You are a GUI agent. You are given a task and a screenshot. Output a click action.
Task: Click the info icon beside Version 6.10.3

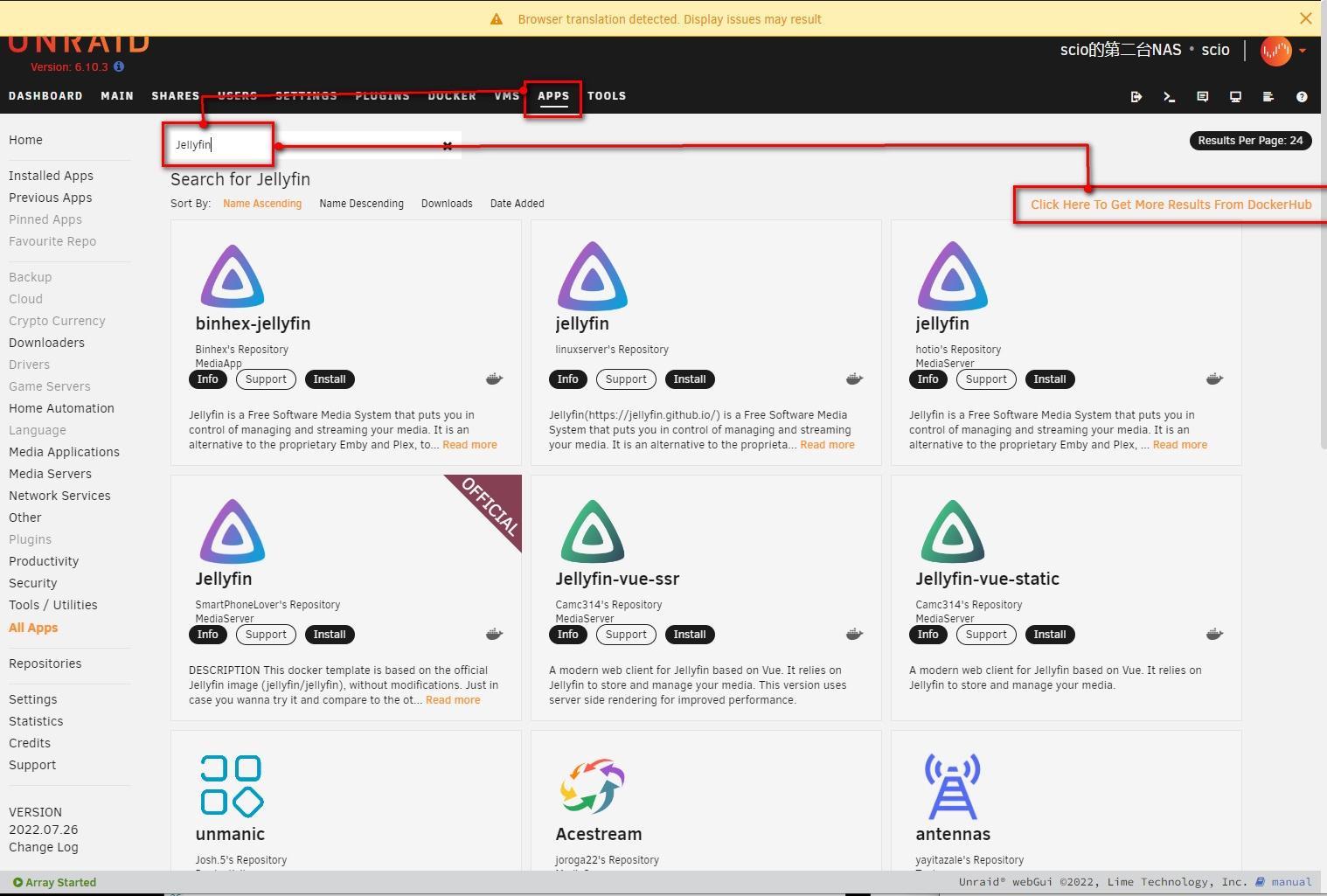pos(119,66)
